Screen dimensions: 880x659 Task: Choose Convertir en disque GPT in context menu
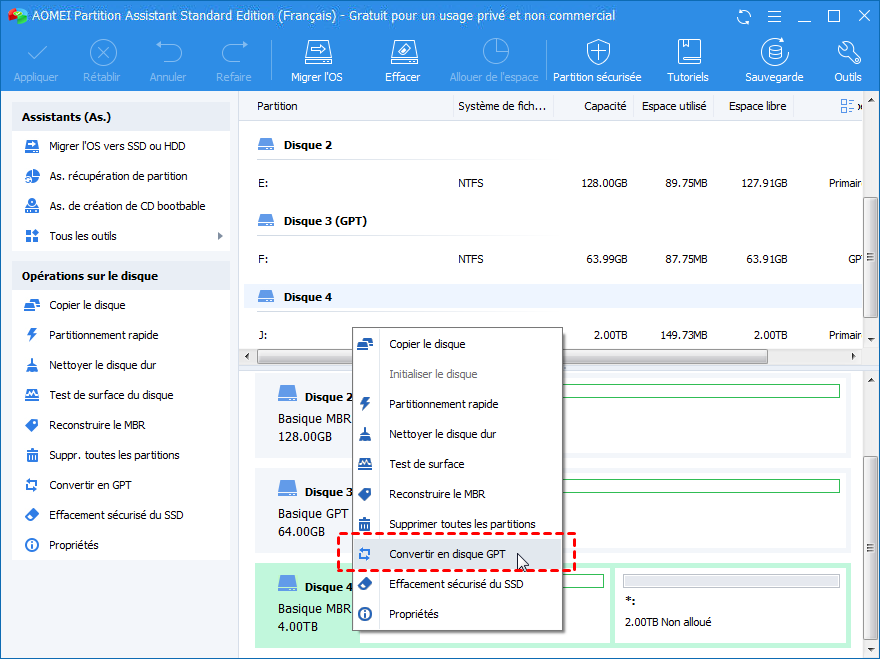447,554
